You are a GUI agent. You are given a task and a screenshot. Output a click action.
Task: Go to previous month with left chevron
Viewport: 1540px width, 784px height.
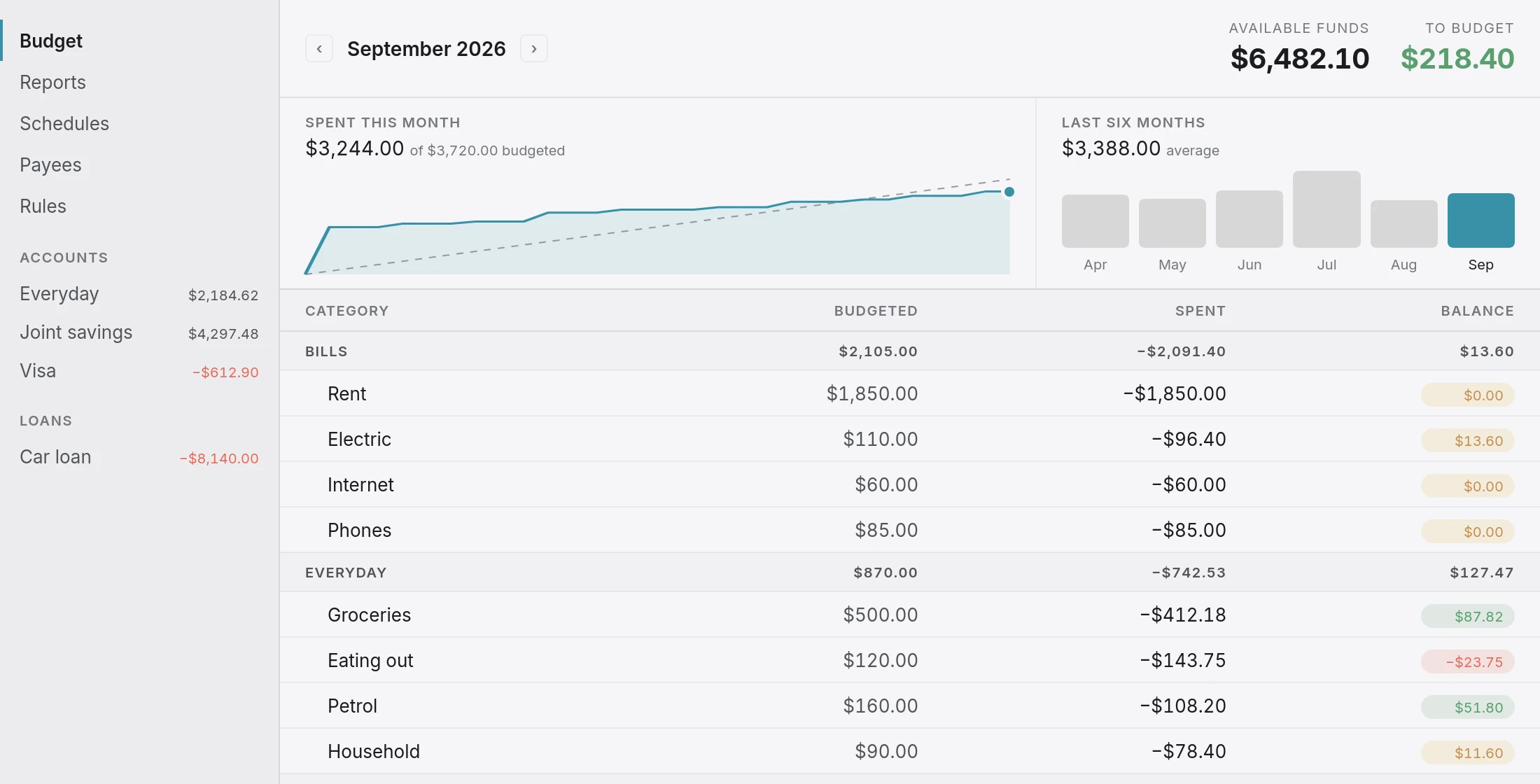[319, 49]
